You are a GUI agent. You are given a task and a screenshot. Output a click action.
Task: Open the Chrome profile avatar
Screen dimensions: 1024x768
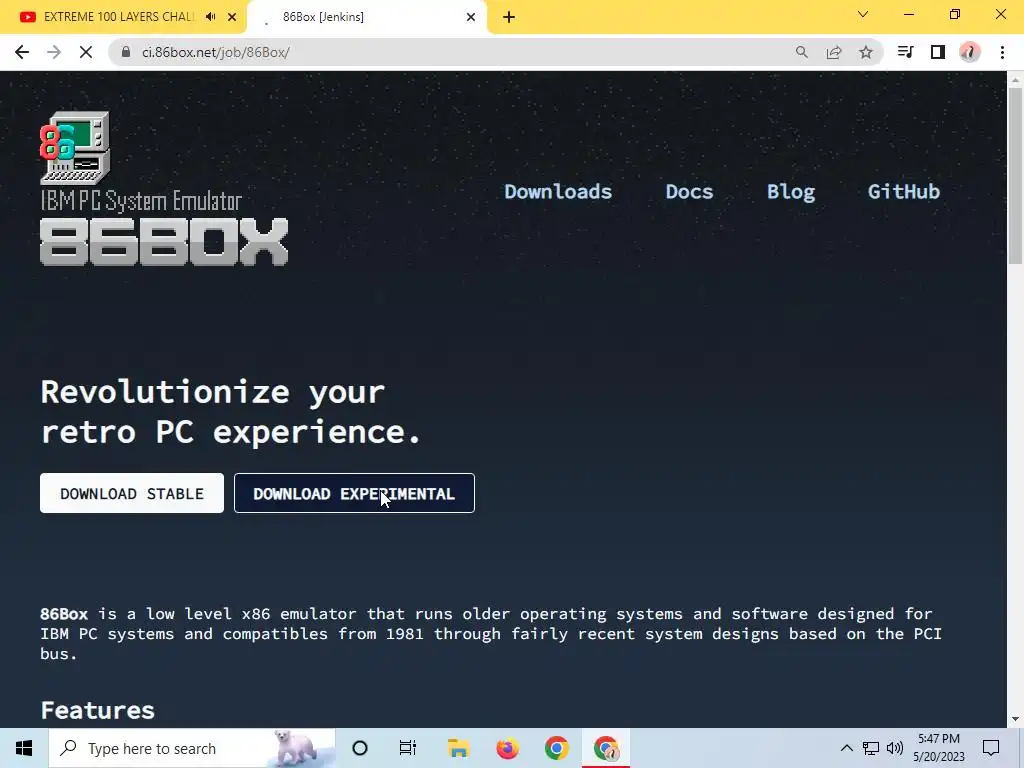coord(970,52)
